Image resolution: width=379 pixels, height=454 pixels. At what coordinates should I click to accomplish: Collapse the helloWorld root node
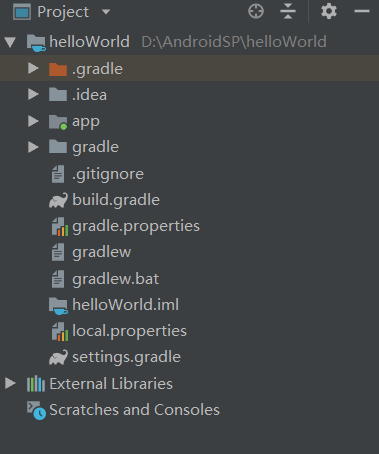click(x=10, y=42)
